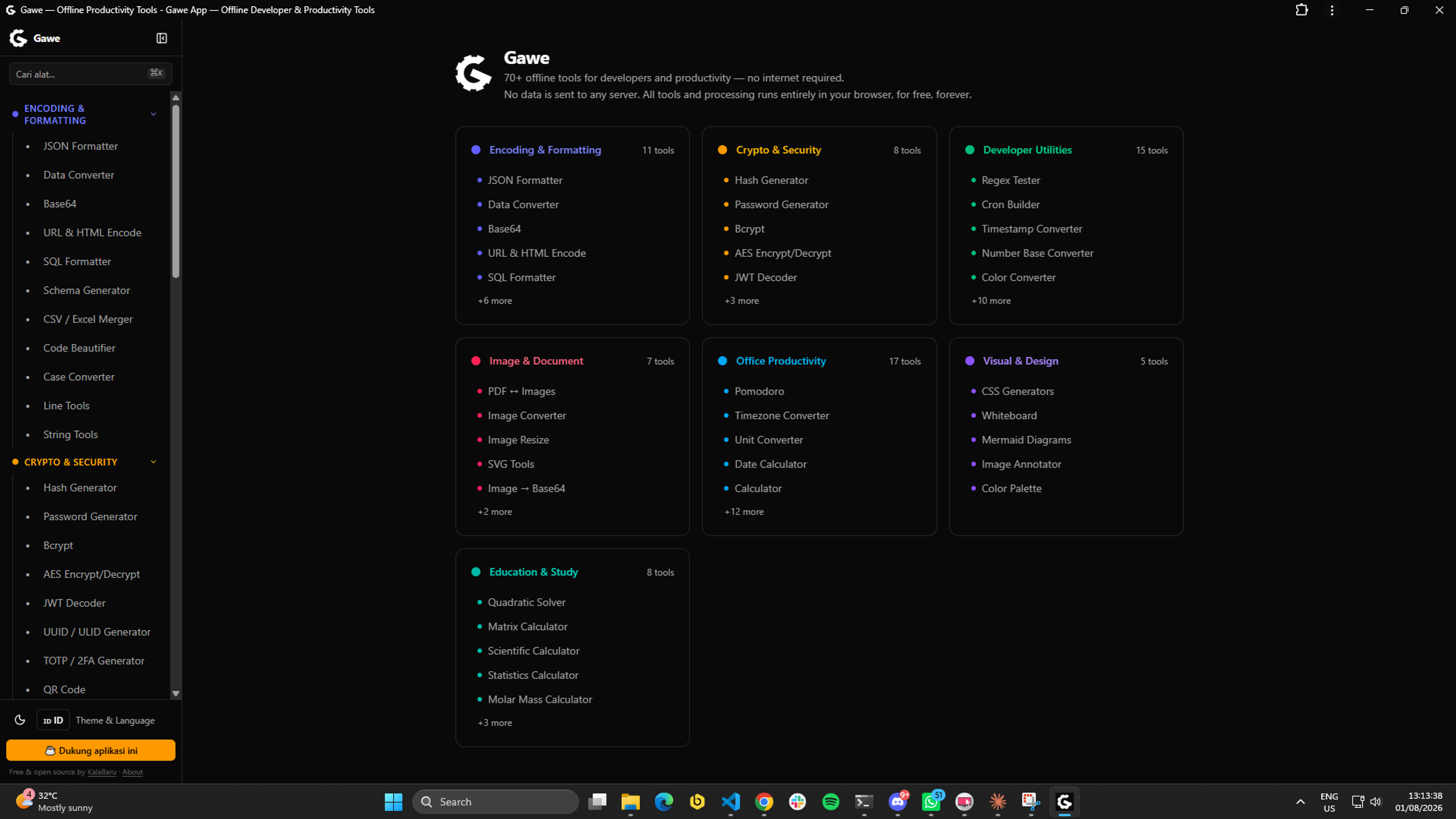Open Spotify from the taskbar
The height and width of the screenshot is (819, 1456).
tap(831, 802)
